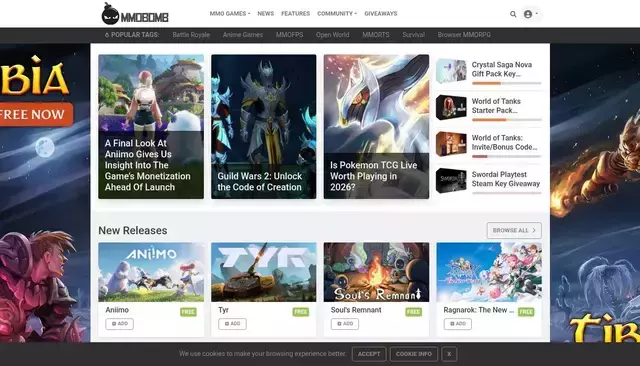
Task: Open the Aniimo game title link
Action: click(117, 310)
